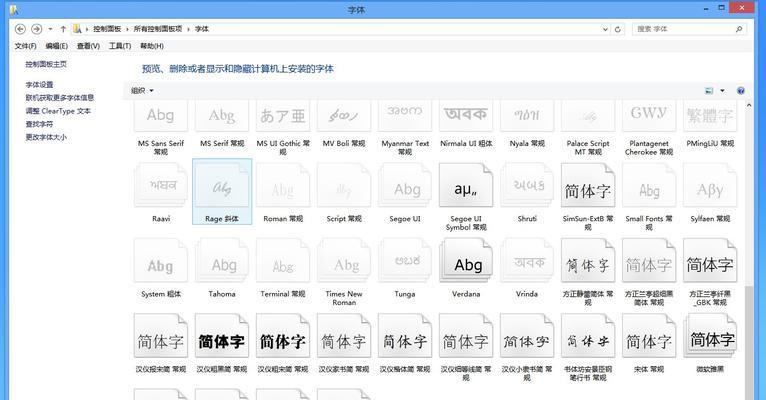This screenshot has height=400, width=766.
Task: Select the System bold font icon
Action: tap(161, 261)
